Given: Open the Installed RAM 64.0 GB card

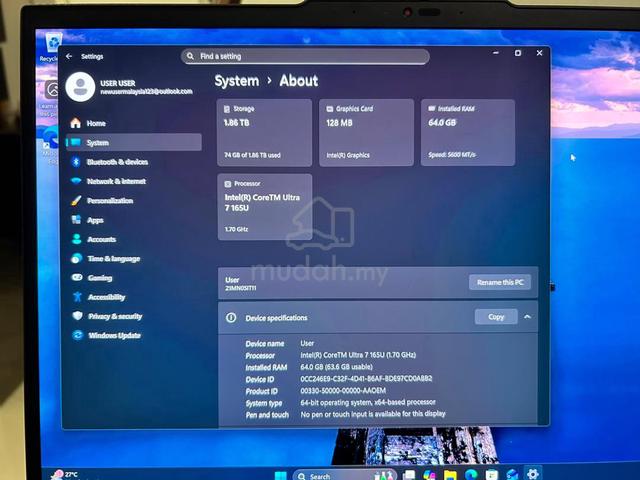Looking at the screenshot, I should pyautogui.click(x=468, y=133).
